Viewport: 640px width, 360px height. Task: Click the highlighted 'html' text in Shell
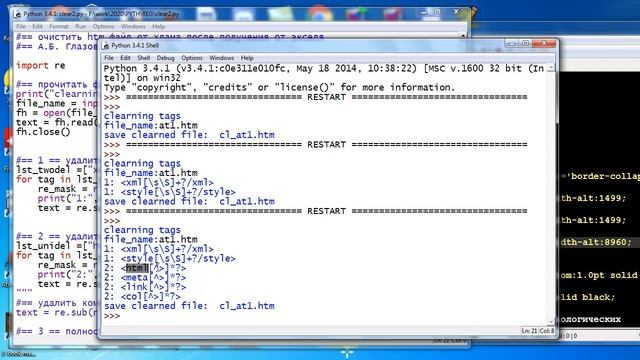(137, 268)
